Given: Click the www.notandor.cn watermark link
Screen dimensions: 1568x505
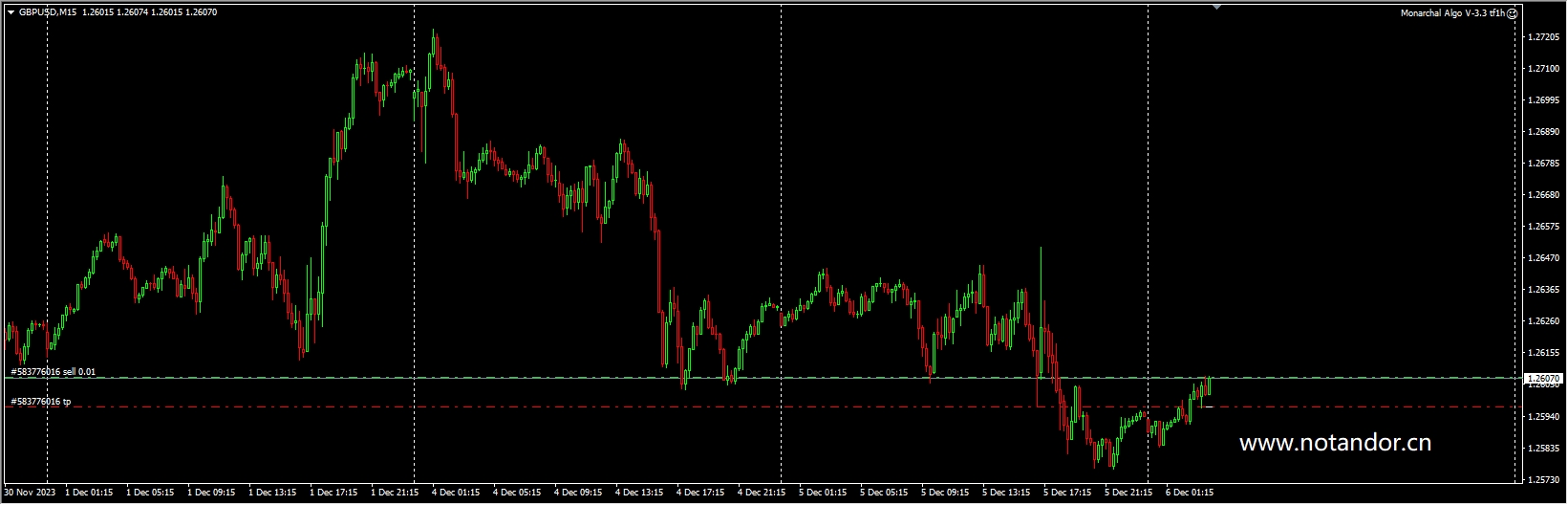Looking at the screenshot, I should click(x=1335, y=443).
